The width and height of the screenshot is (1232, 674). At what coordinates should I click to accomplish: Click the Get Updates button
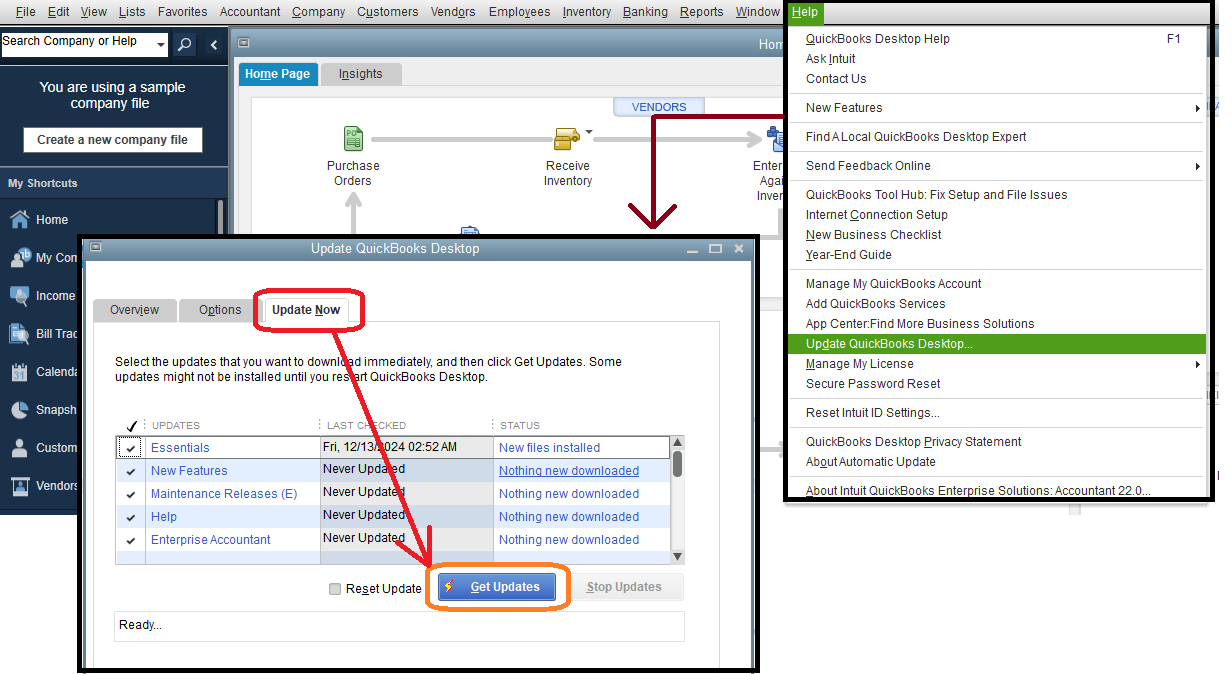(497, 587)
